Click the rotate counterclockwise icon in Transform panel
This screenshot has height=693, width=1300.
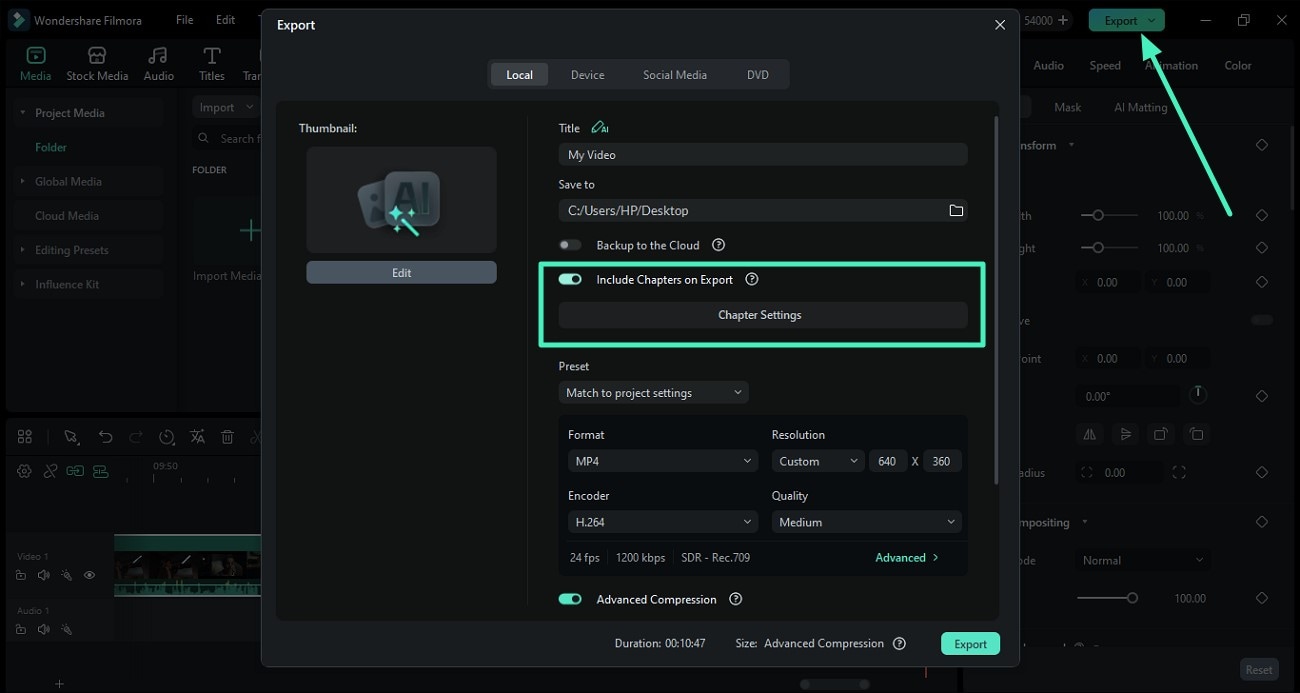(x=1196, y=434)
